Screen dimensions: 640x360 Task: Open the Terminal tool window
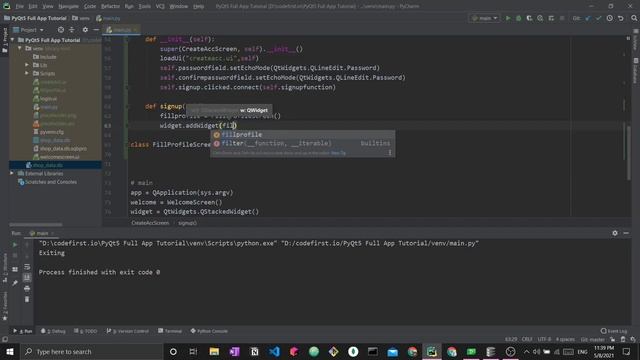[x=170, y=331]
